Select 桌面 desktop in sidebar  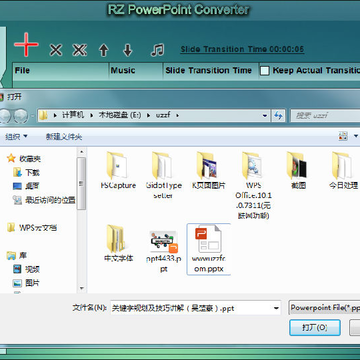click(27, 186)
